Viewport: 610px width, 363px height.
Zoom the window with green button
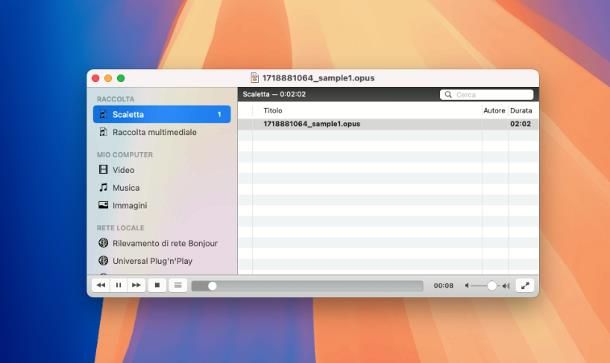[121, 78]
